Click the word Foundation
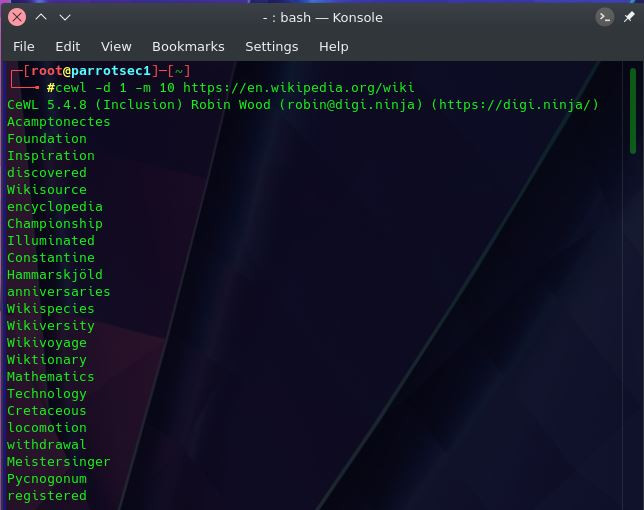The width and height of the screenshot is (644, 510). (x=47, y=138)
